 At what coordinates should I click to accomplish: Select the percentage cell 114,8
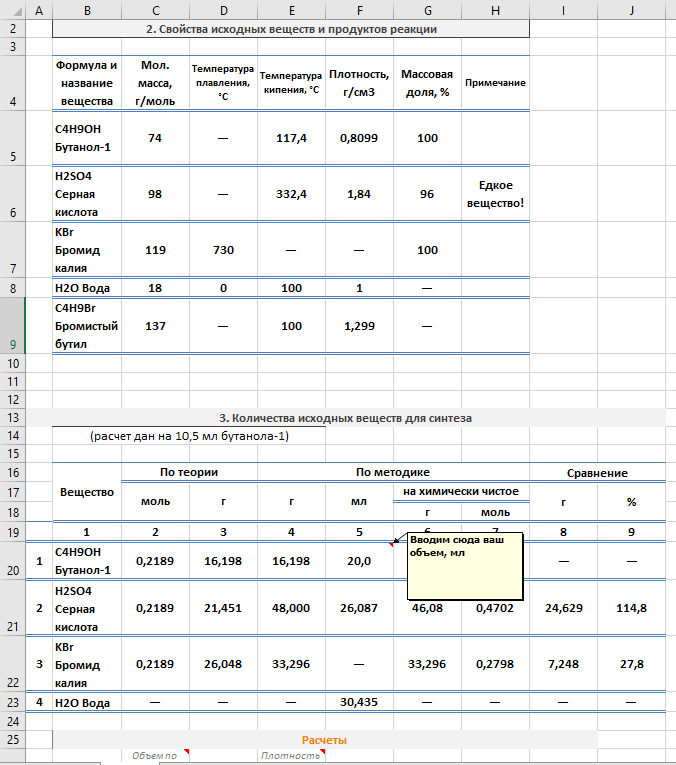click(x=631, y=607)
